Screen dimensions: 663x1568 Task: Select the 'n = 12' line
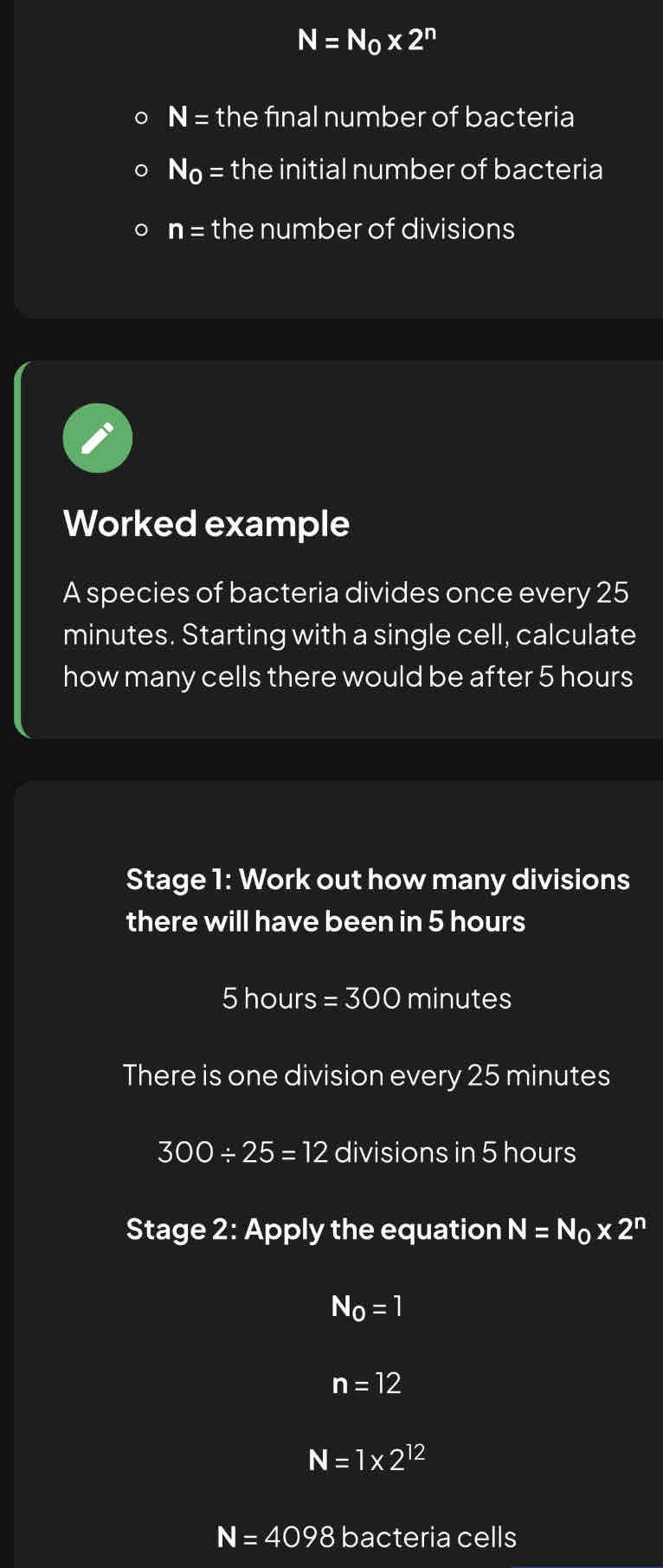pos(367,1384)
